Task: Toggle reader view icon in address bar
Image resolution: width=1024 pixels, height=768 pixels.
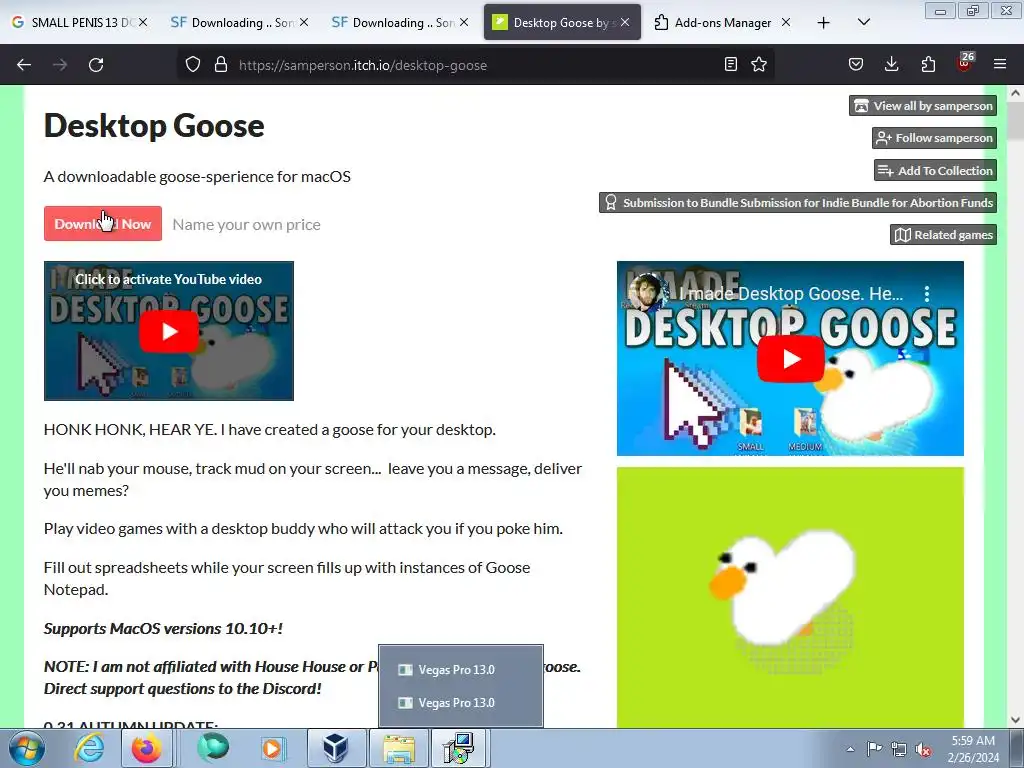Action: click(x=731, y=64)
